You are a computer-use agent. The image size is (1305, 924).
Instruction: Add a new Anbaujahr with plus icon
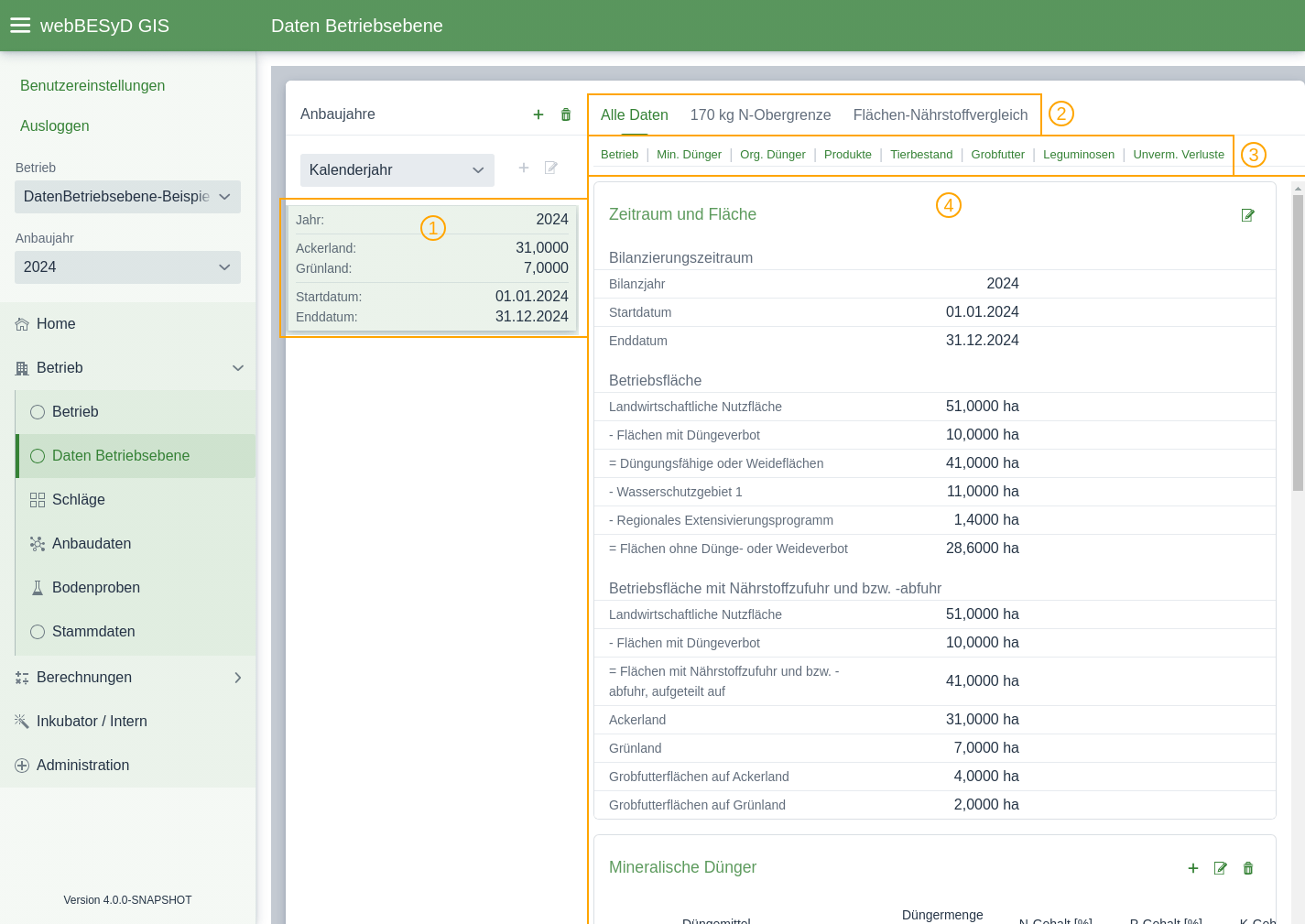[538, 114]
